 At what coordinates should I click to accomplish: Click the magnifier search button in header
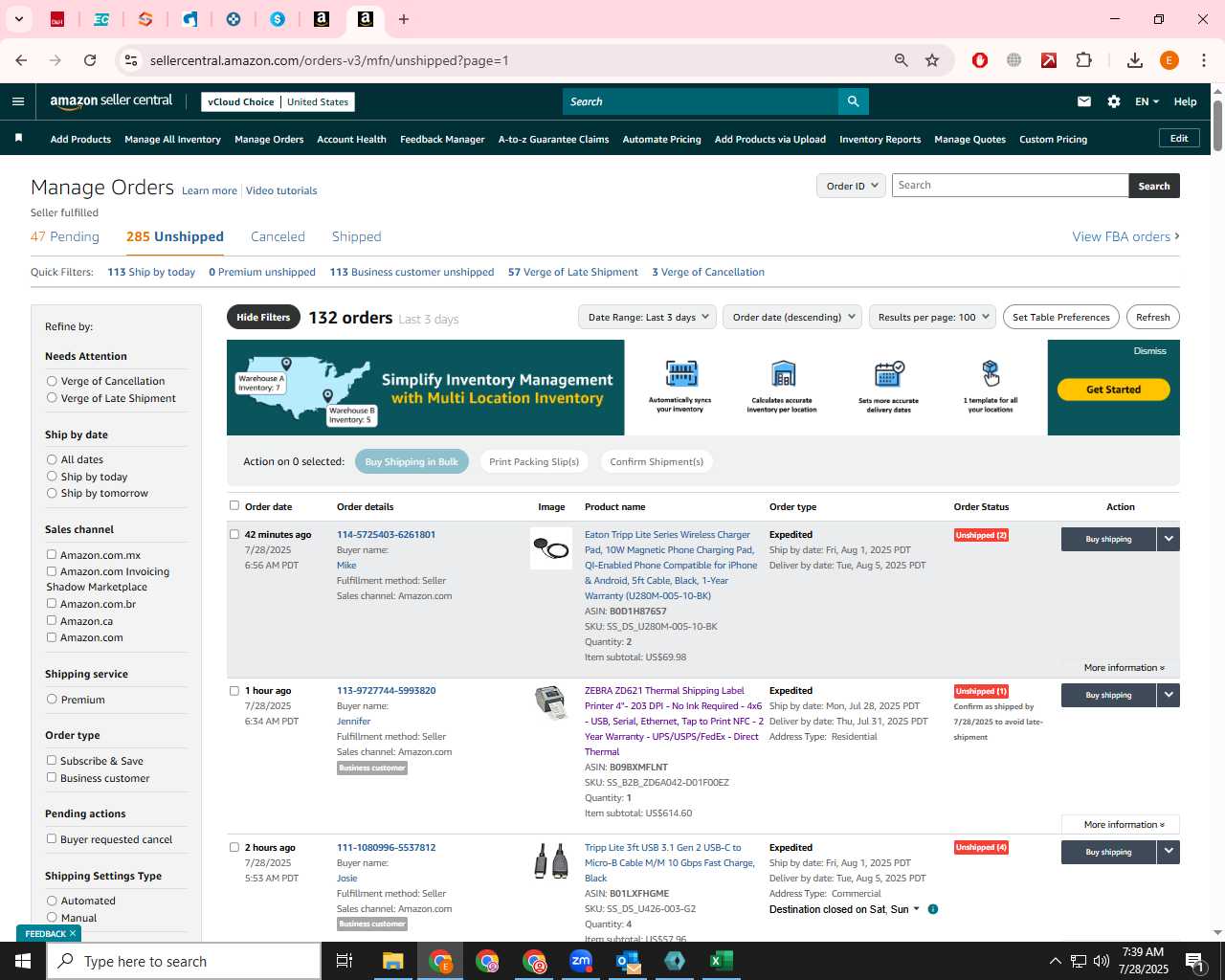853,101
